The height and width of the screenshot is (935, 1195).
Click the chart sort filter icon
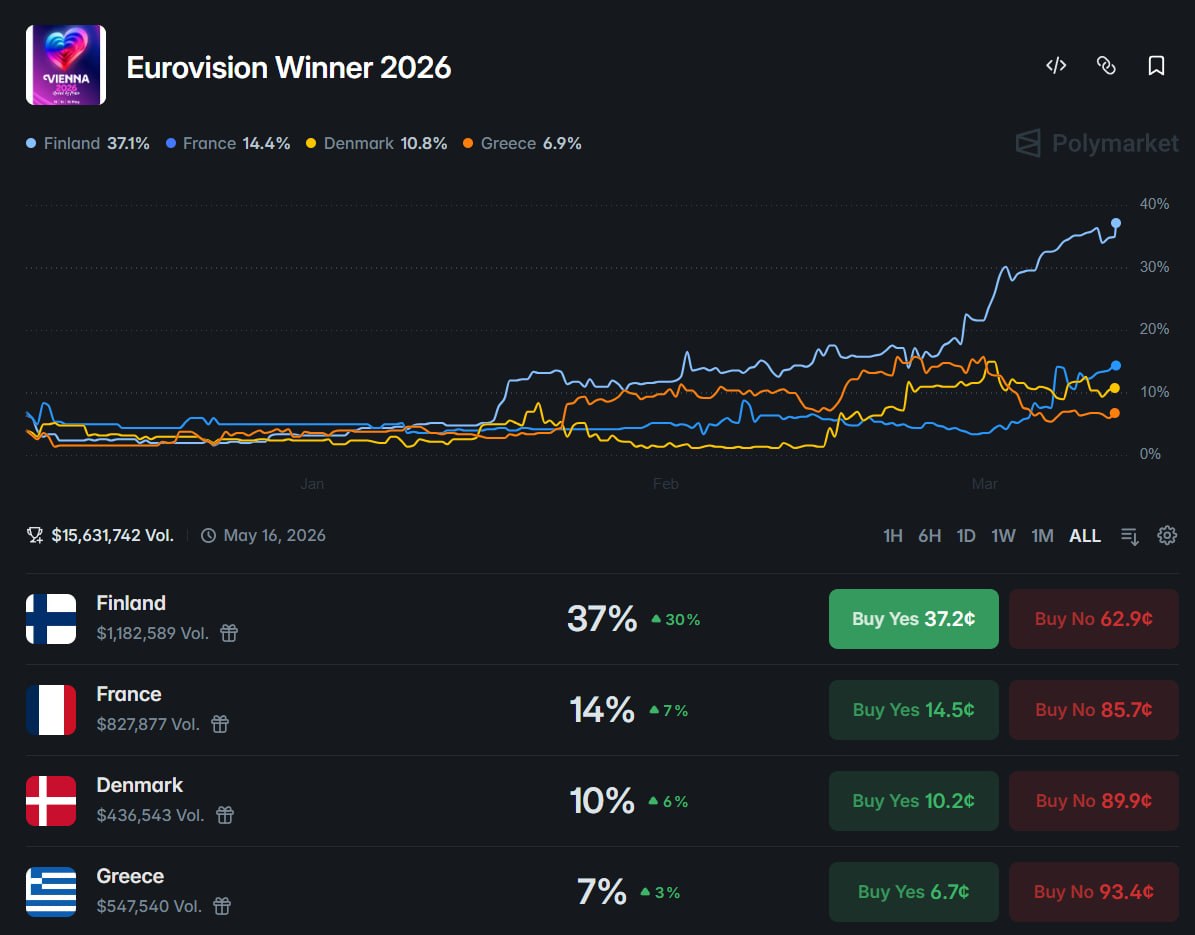pyautogui.click(x=1130, y=536)
